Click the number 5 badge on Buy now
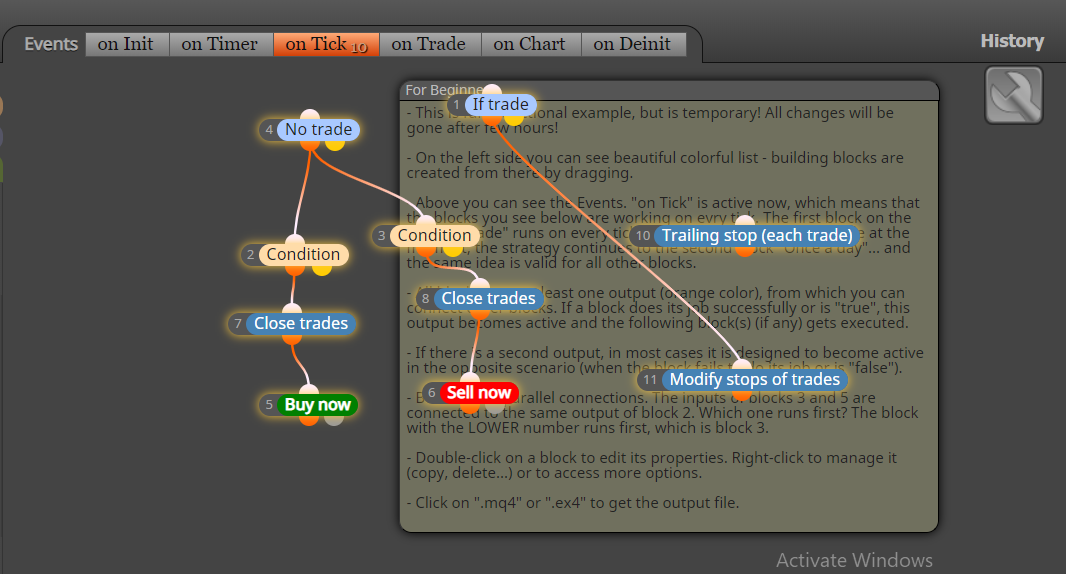Screen dimensions: 1066x574 pyautogui.click(x=269, y=405)
